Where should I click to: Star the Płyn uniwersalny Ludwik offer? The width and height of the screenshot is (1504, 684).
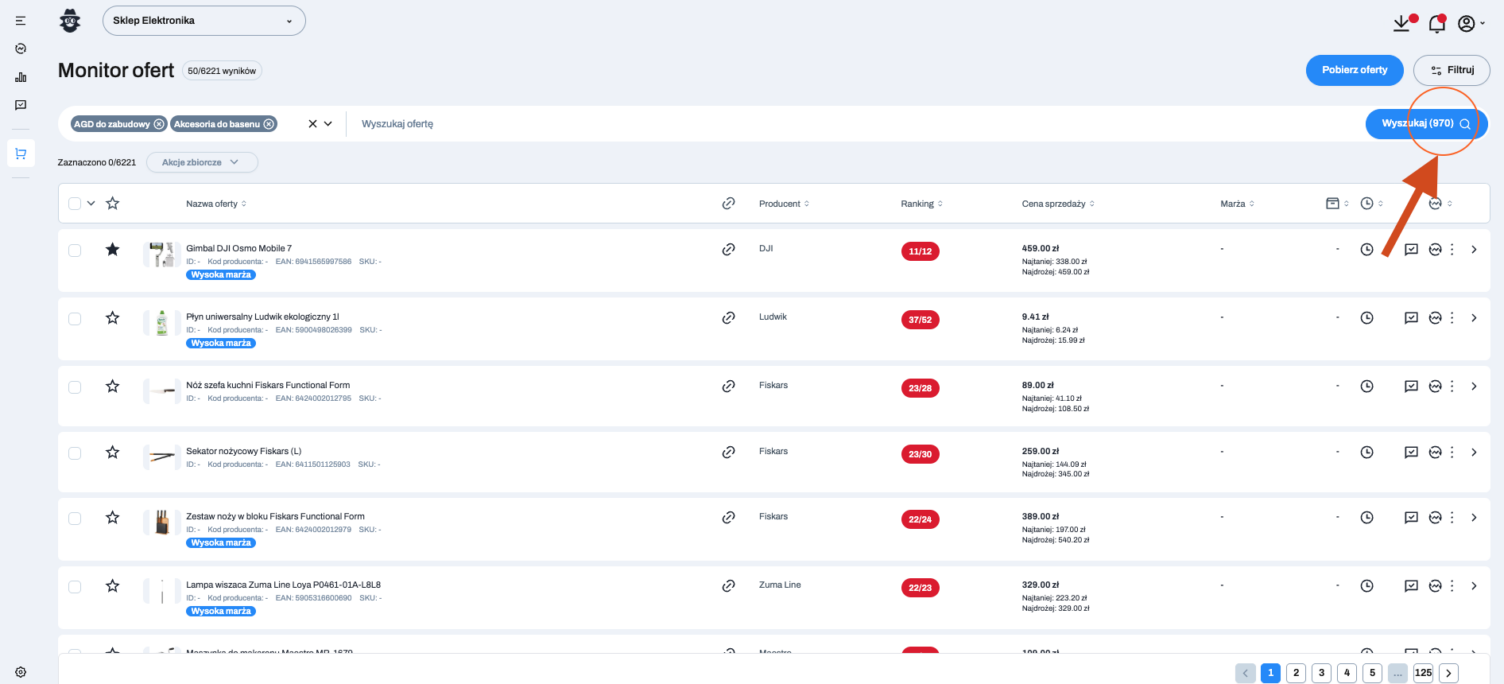(112, 318)
